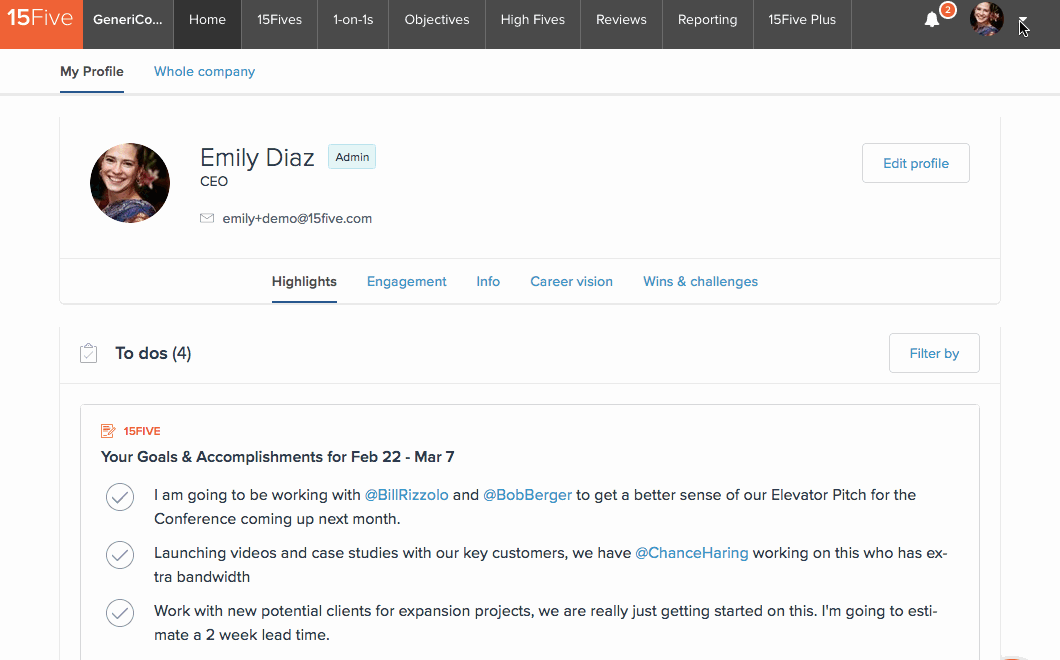The width and height of the screenshot is (1060, 660).
Task: Click the Edit profile button
Action: pos(915,163)
